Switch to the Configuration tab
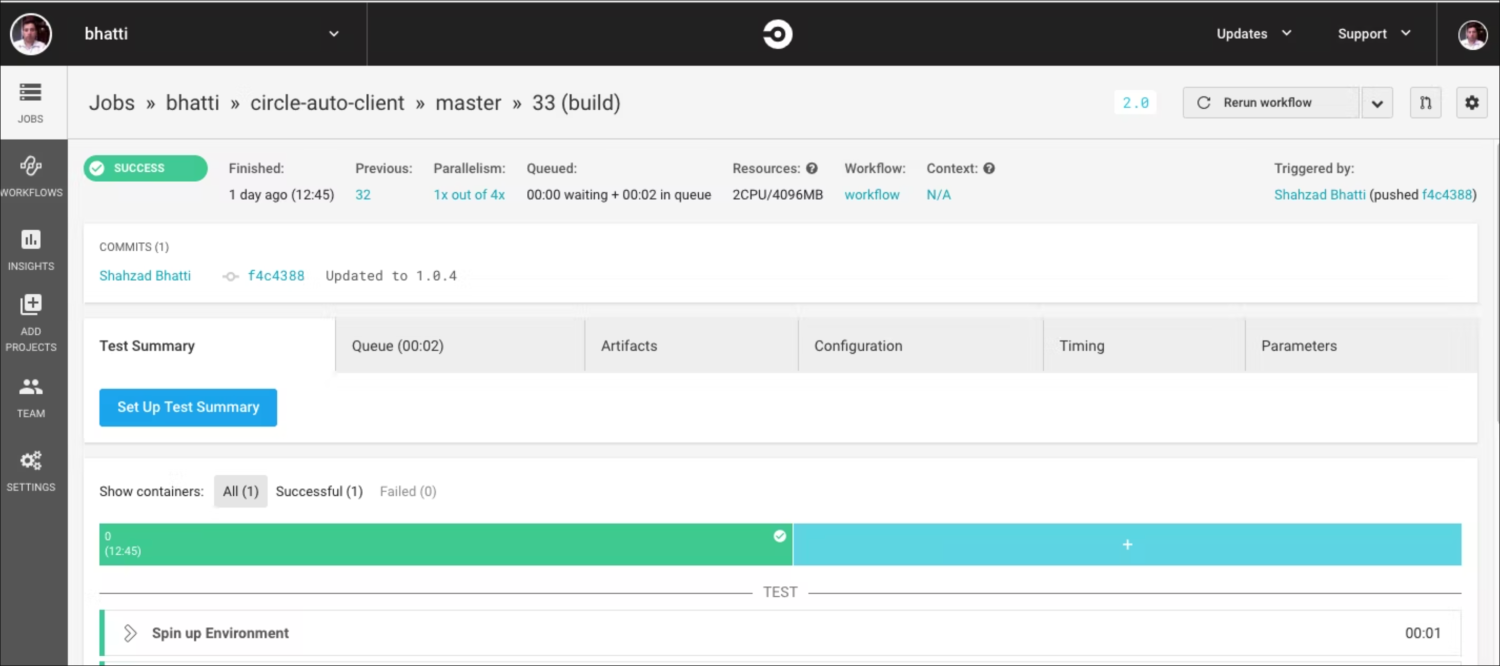This screenshot has width=1500, height=666. coord(921,346)
